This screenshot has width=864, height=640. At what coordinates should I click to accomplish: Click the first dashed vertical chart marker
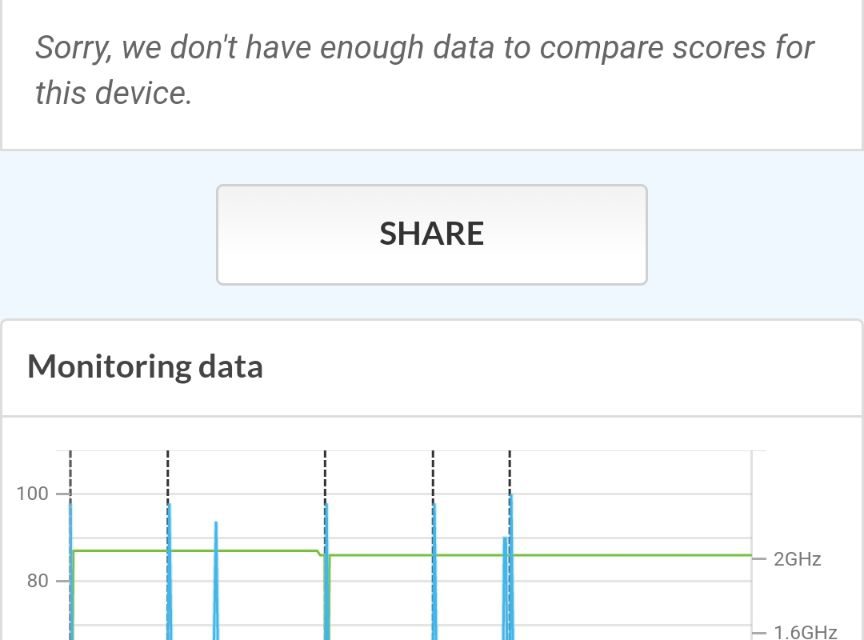pos(70,468)
